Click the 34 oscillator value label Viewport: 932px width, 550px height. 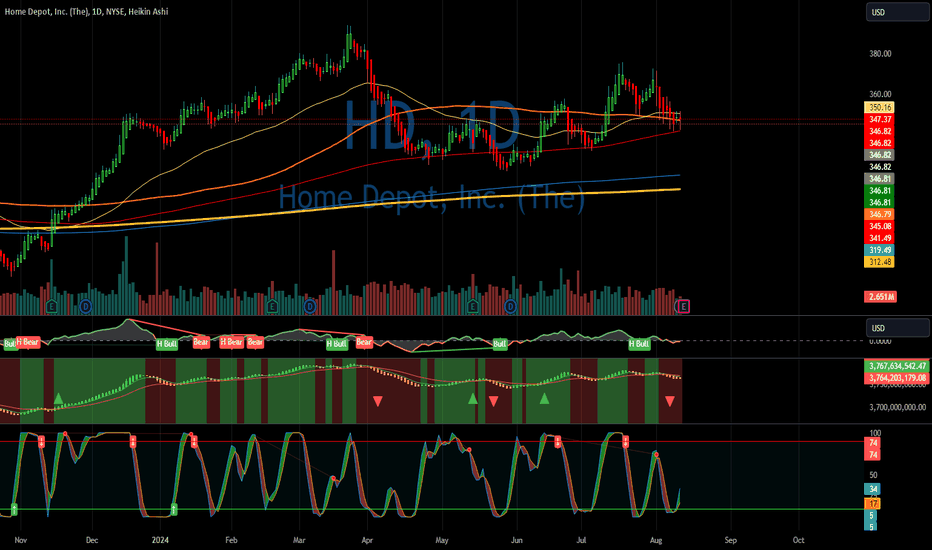click(873, 489)
